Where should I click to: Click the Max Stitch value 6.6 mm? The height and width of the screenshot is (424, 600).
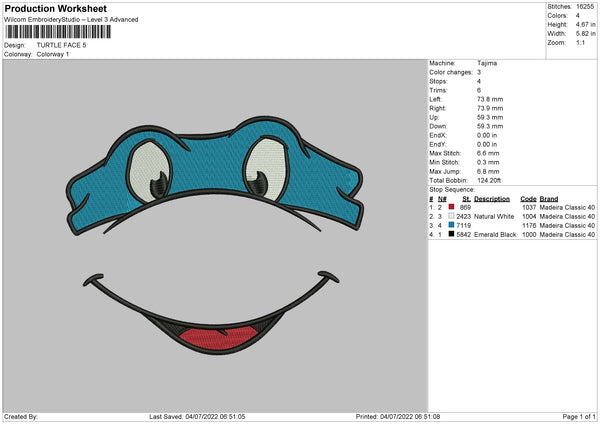488,153
